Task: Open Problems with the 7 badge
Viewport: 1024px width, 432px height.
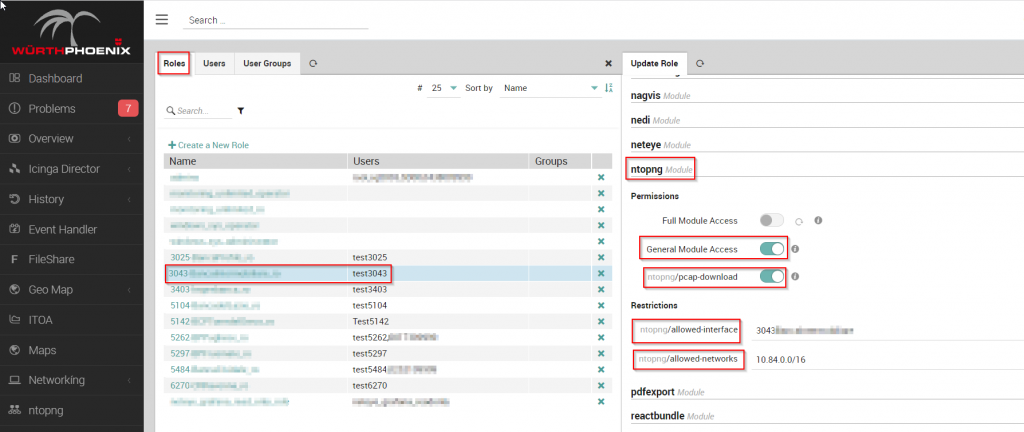Action: [x=72, y=108]
